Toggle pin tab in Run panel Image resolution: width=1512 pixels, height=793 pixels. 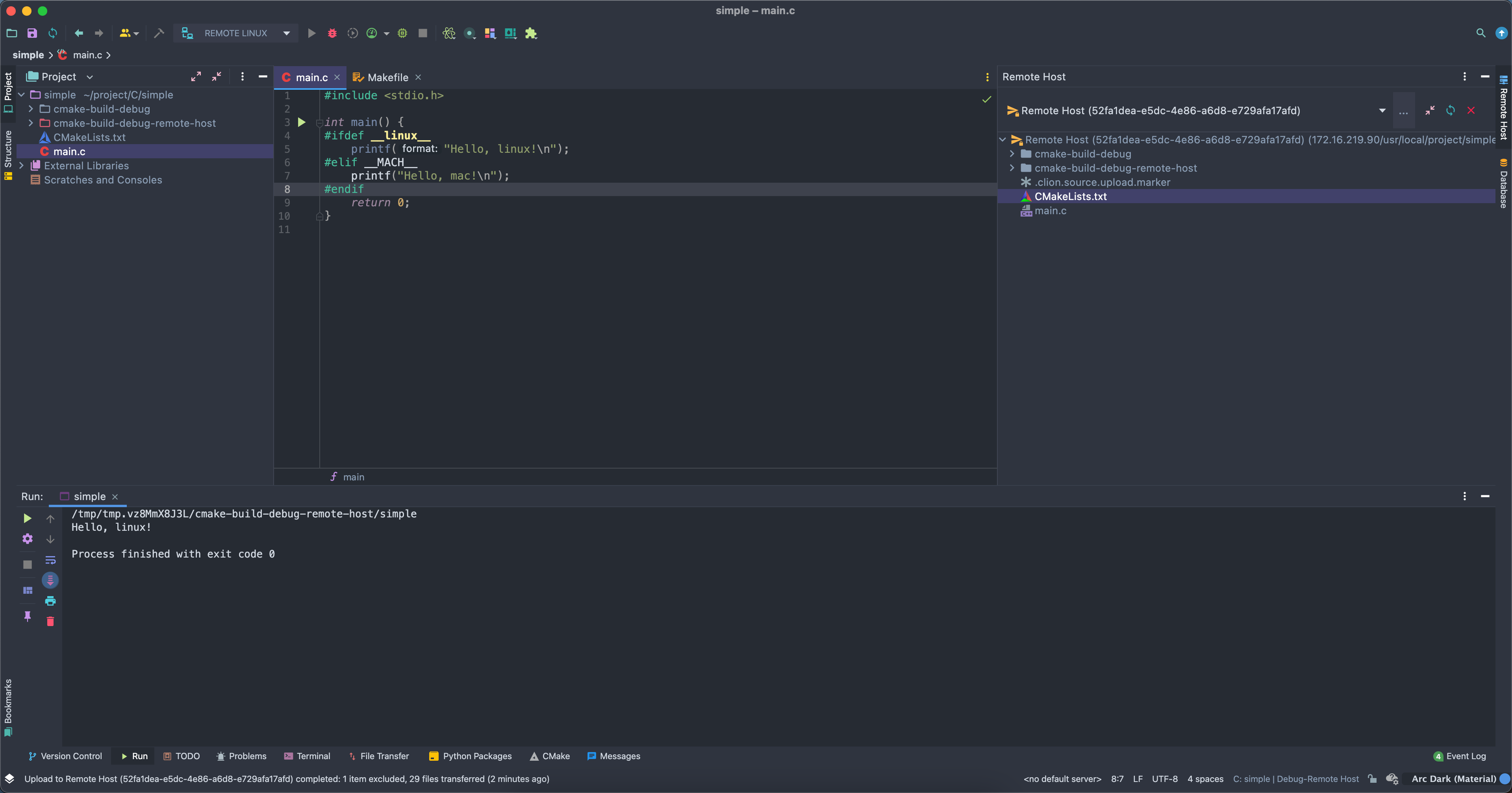[28, 616]
